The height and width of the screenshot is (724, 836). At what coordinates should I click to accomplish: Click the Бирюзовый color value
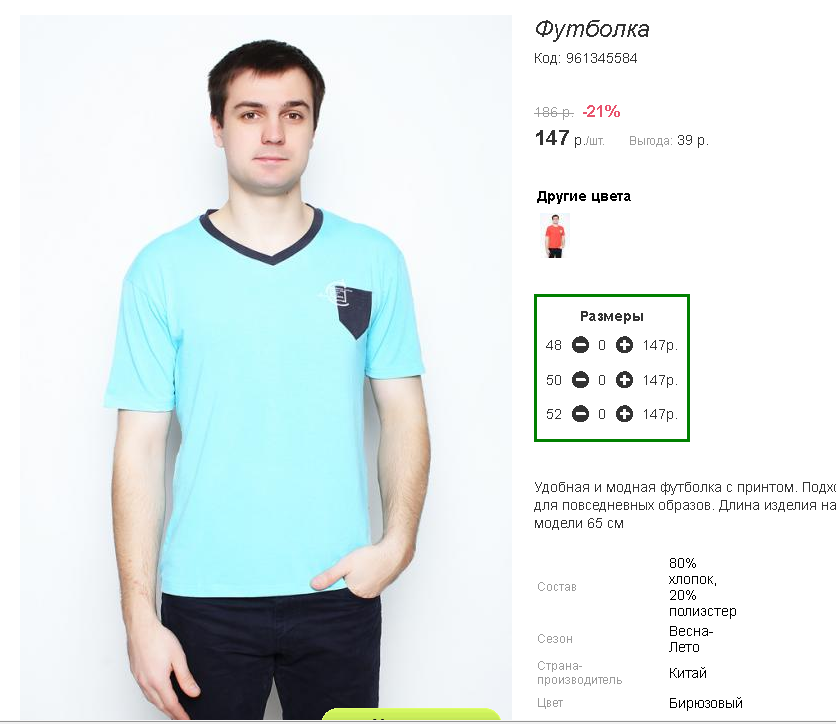click(705, 703)
